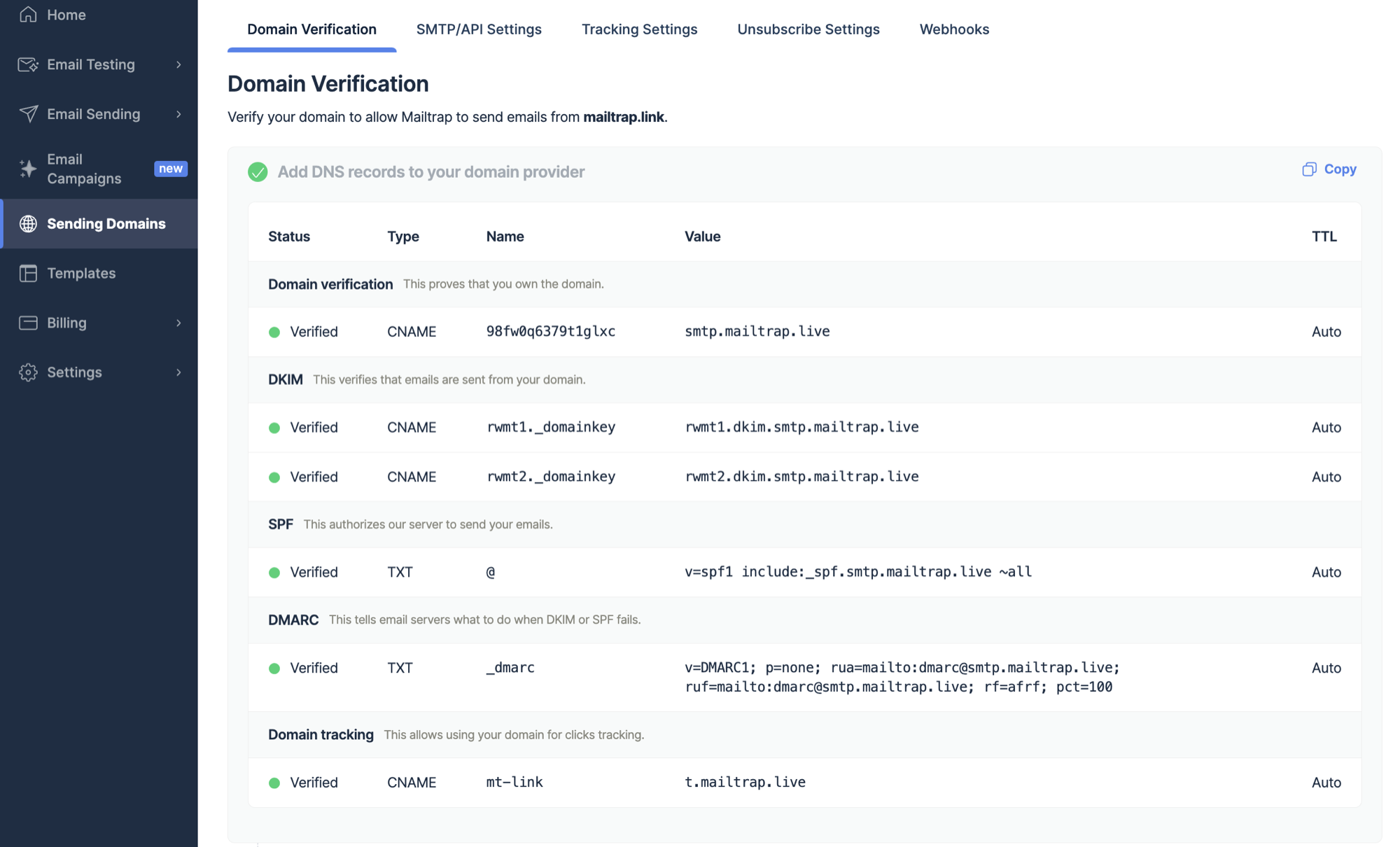
Task: Click the Sending Domains globe icon
Action: [x=28, y=224]
